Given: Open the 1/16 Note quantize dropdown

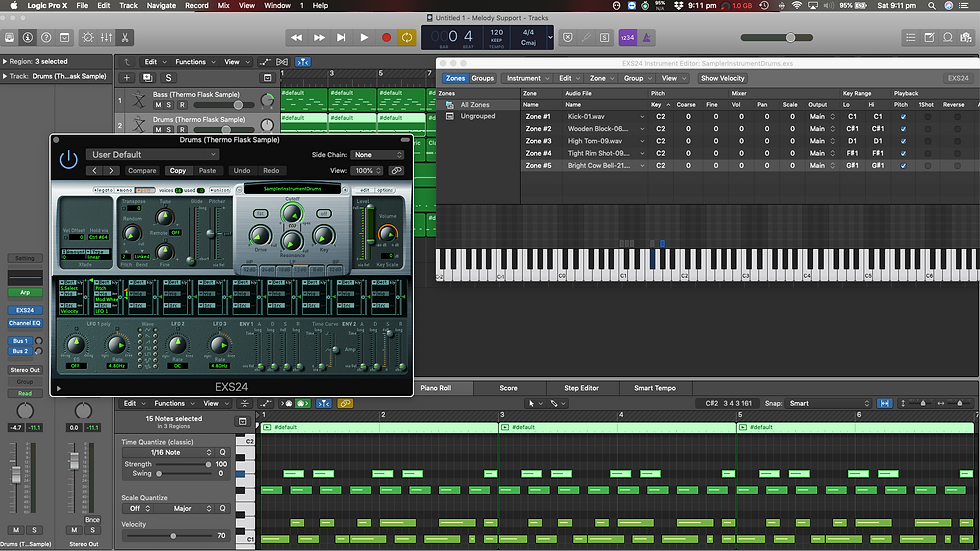Looking at the screenshot, I should click(x=169, y=452).
